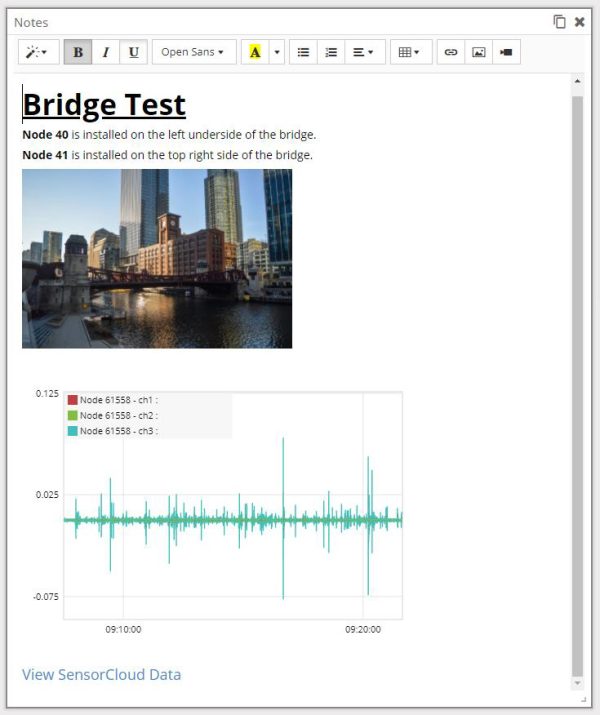Apply the yellow highlight color
The image size is (600, 715).
[x=255, y=52]
